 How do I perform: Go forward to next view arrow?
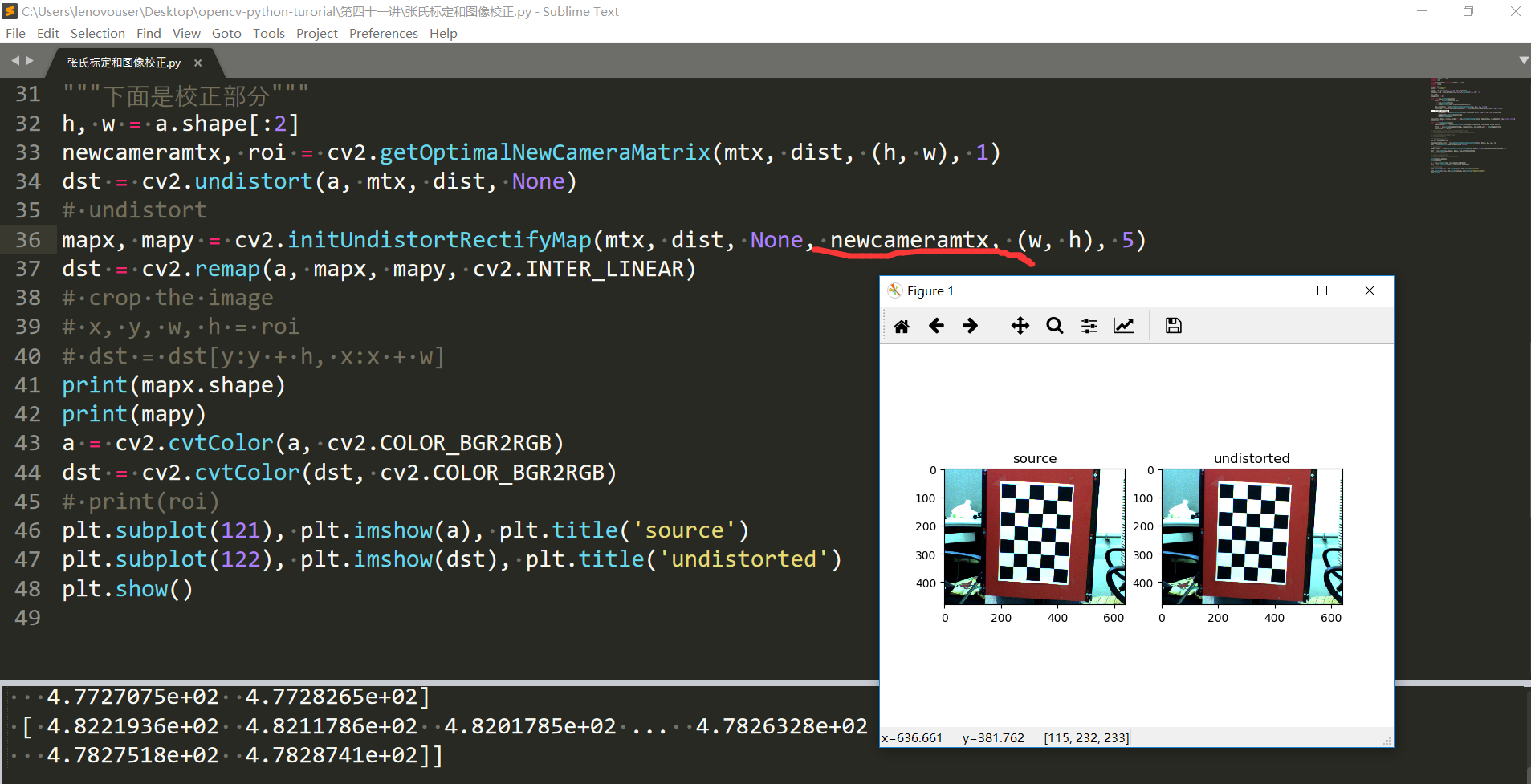(971, 326)
